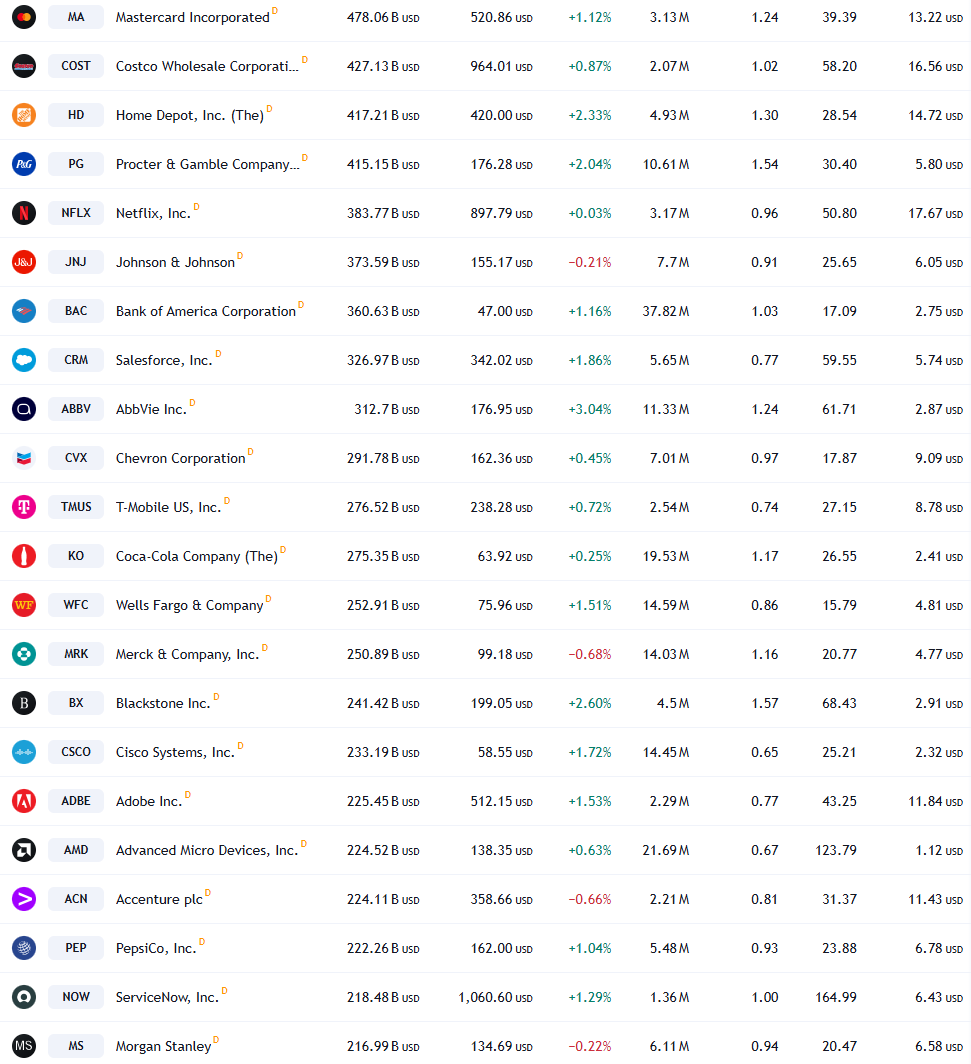Viewport: 971px width, 1064px height.
Task: Click the 224.11 B USD market cap
Action: pyautogui.click(x=383, y=899)
